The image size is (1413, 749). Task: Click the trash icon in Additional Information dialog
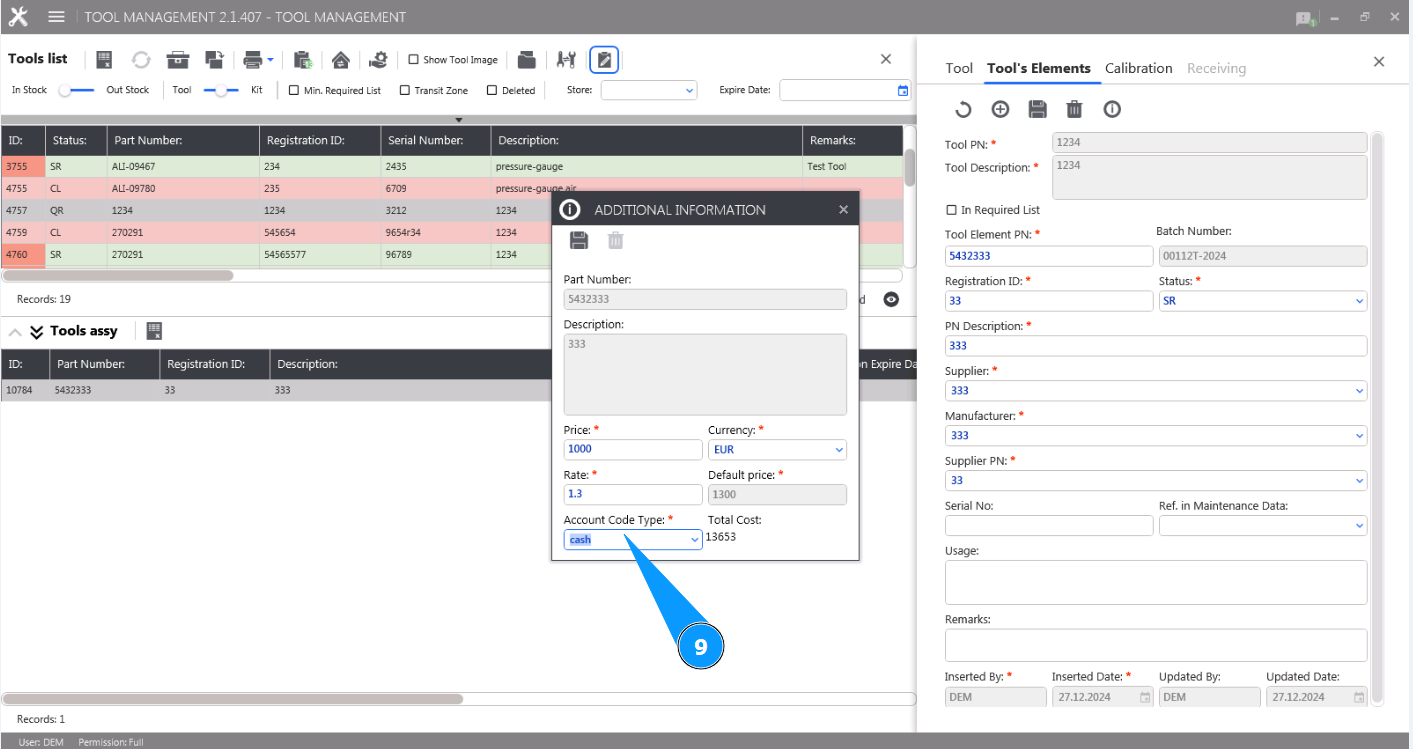pos(616,240)
